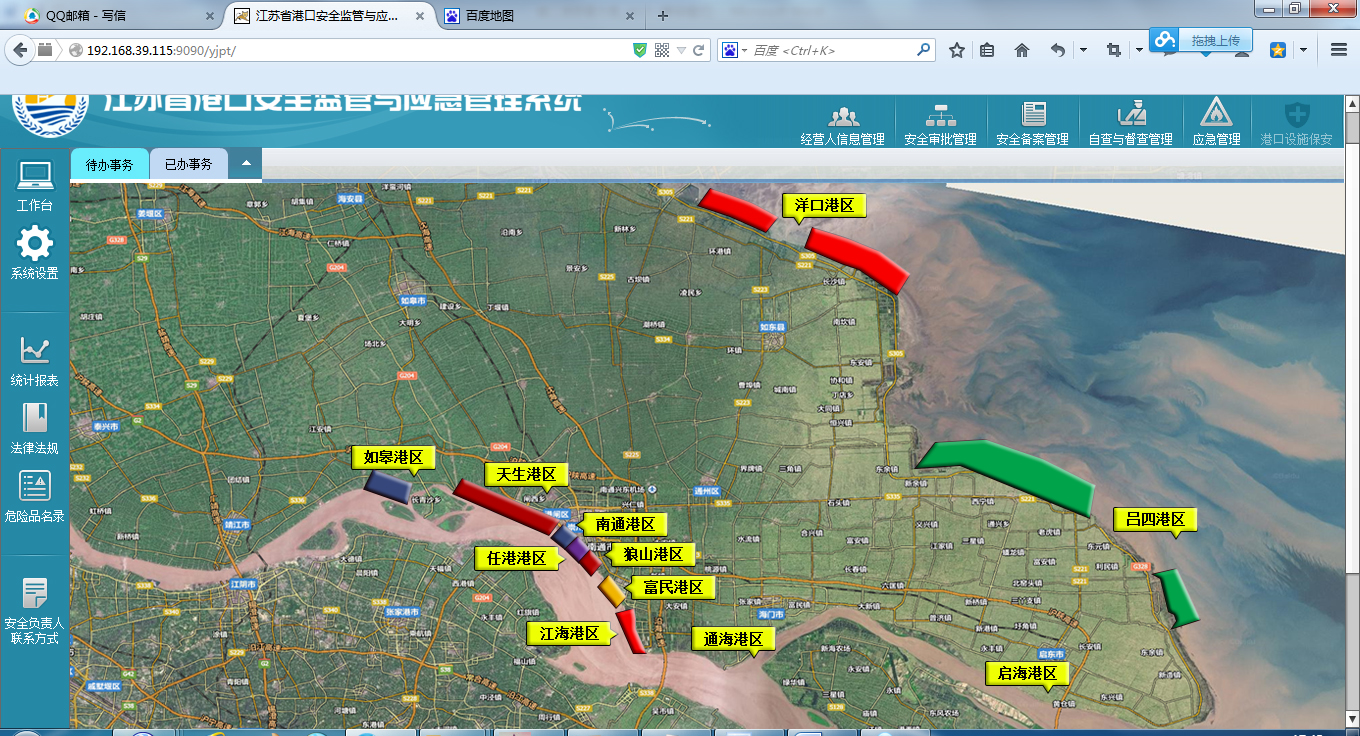Click the 洋口港区 map label

[824, 206]
